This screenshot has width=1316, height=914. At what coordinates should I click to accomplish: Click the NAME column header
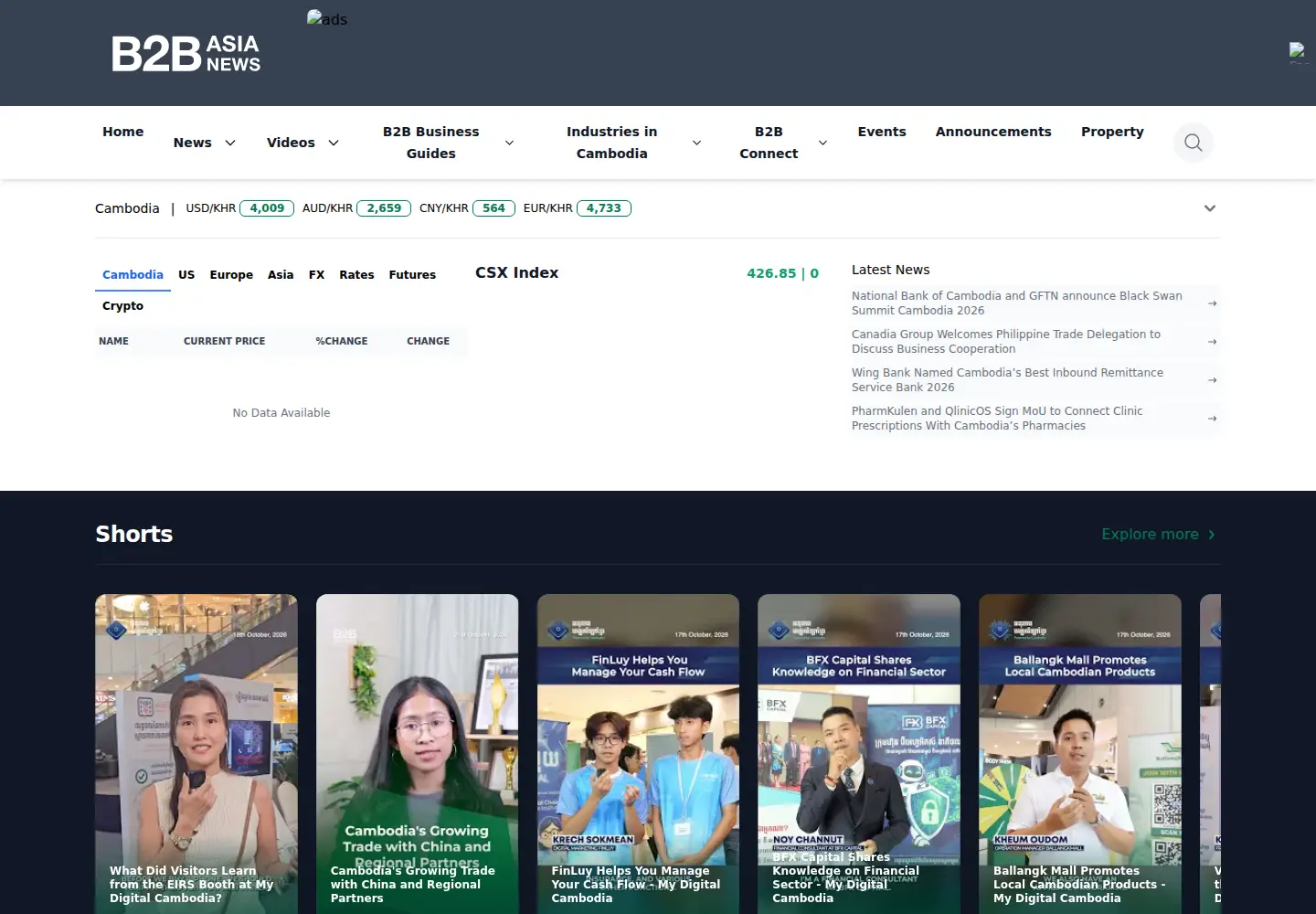pyautogui.click(x=113, y=341)
